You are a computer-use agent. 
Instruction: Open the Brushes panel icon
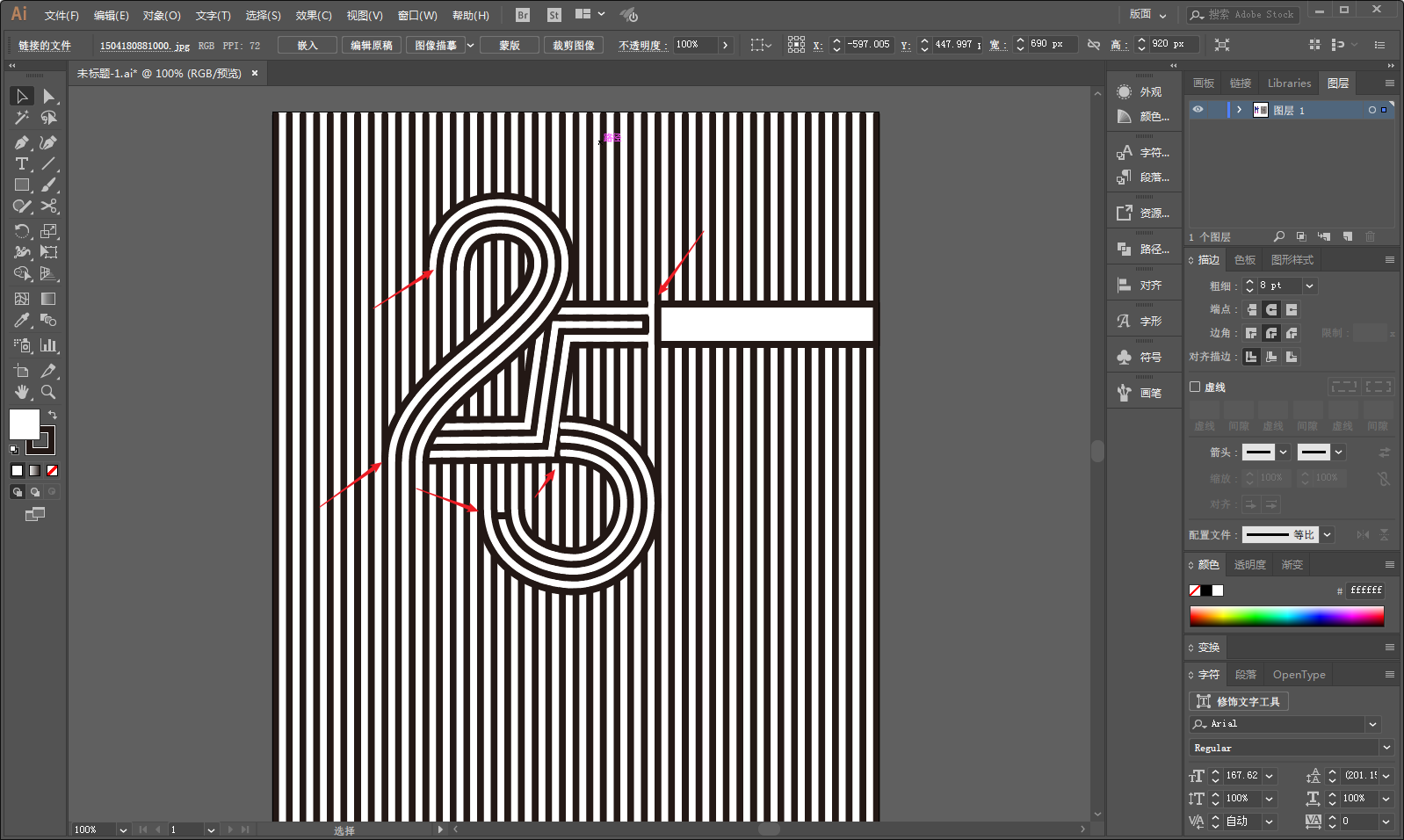click(x=1124, y=393)
